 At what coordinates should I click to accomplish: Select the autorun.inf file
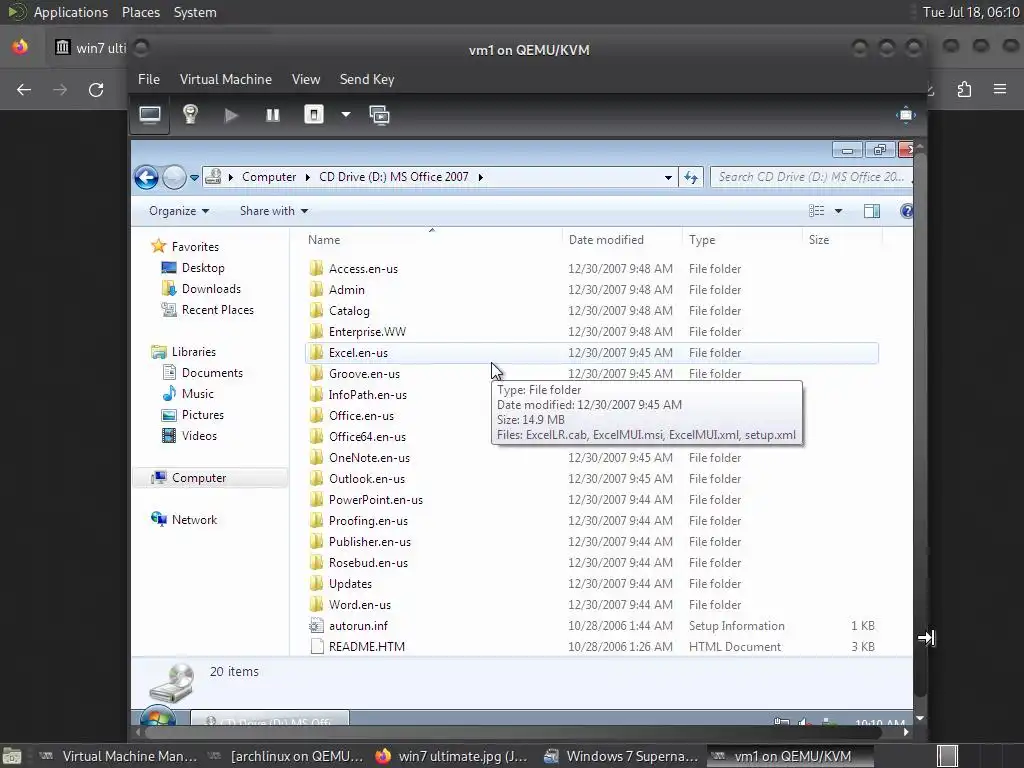click(x=358, y=626)
